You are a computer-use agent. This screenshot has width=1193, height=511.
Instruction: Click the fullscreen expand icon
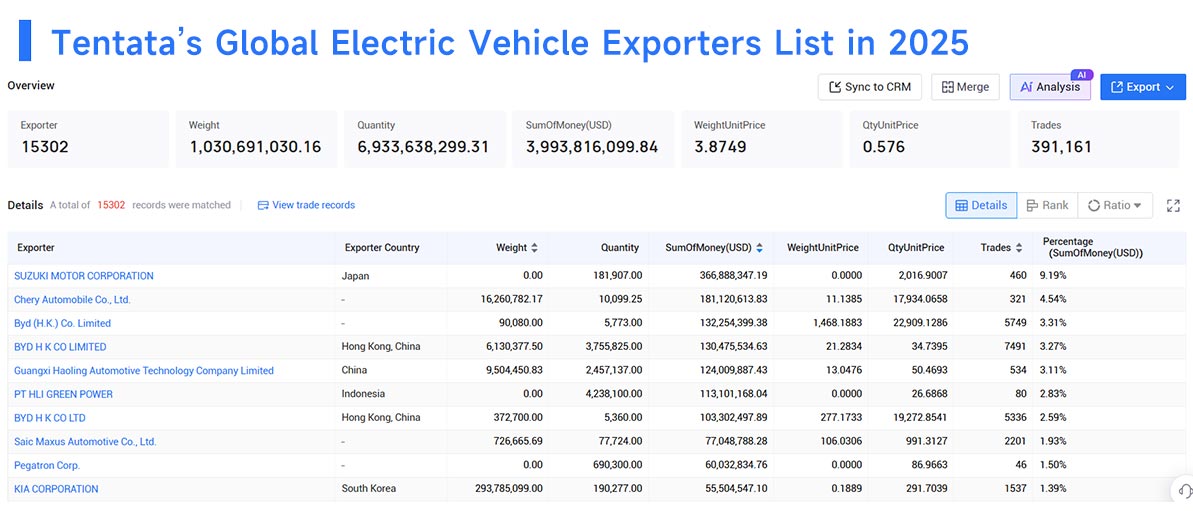click(1173, 205)
